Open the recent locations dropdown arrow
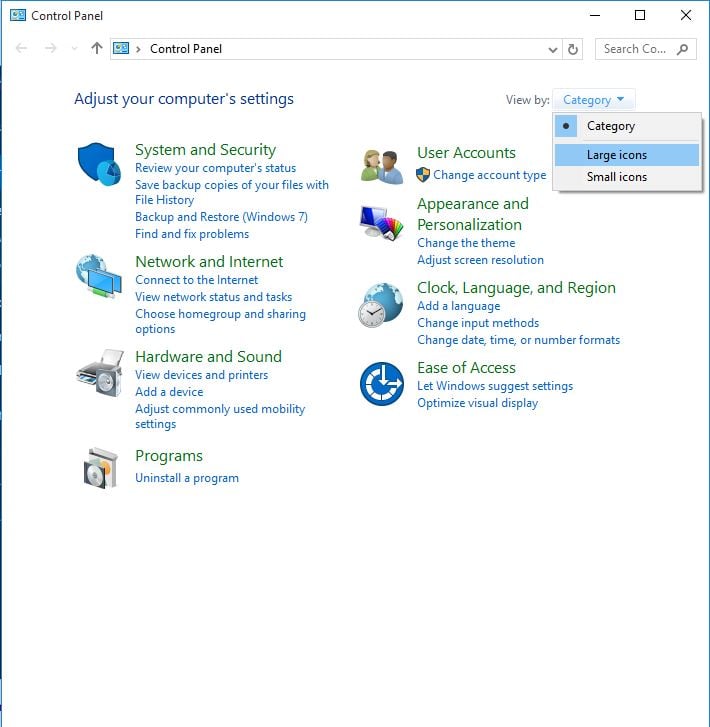This screenshot has height=727, width=710. [74, 48]
